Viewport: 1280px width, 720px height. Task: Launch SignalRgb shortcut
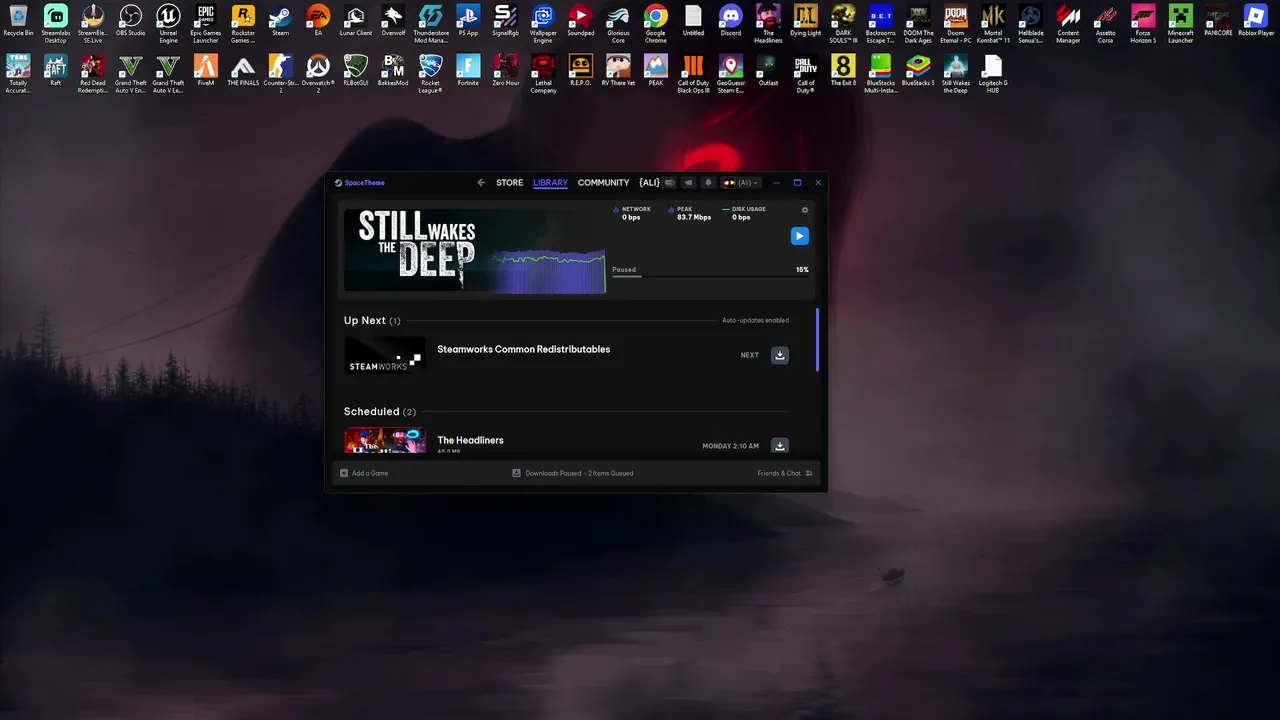[x=506, y=22]
